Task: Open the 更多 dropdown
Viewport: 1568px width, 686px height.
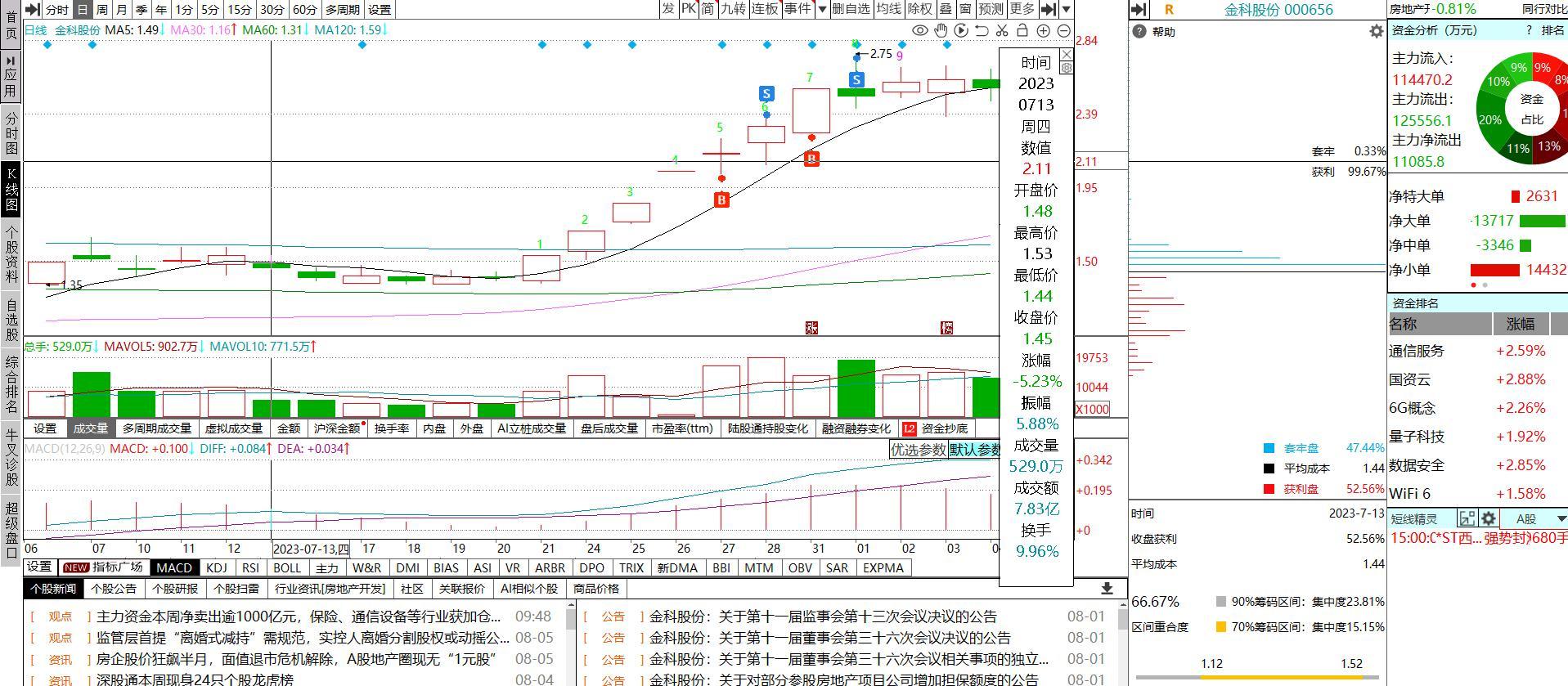Action: 1022,9
